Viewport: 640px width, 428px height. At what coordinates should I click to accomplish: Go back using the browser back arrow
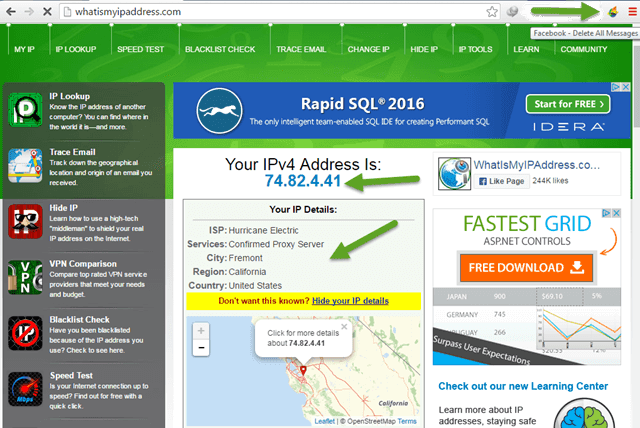[11, 11]
